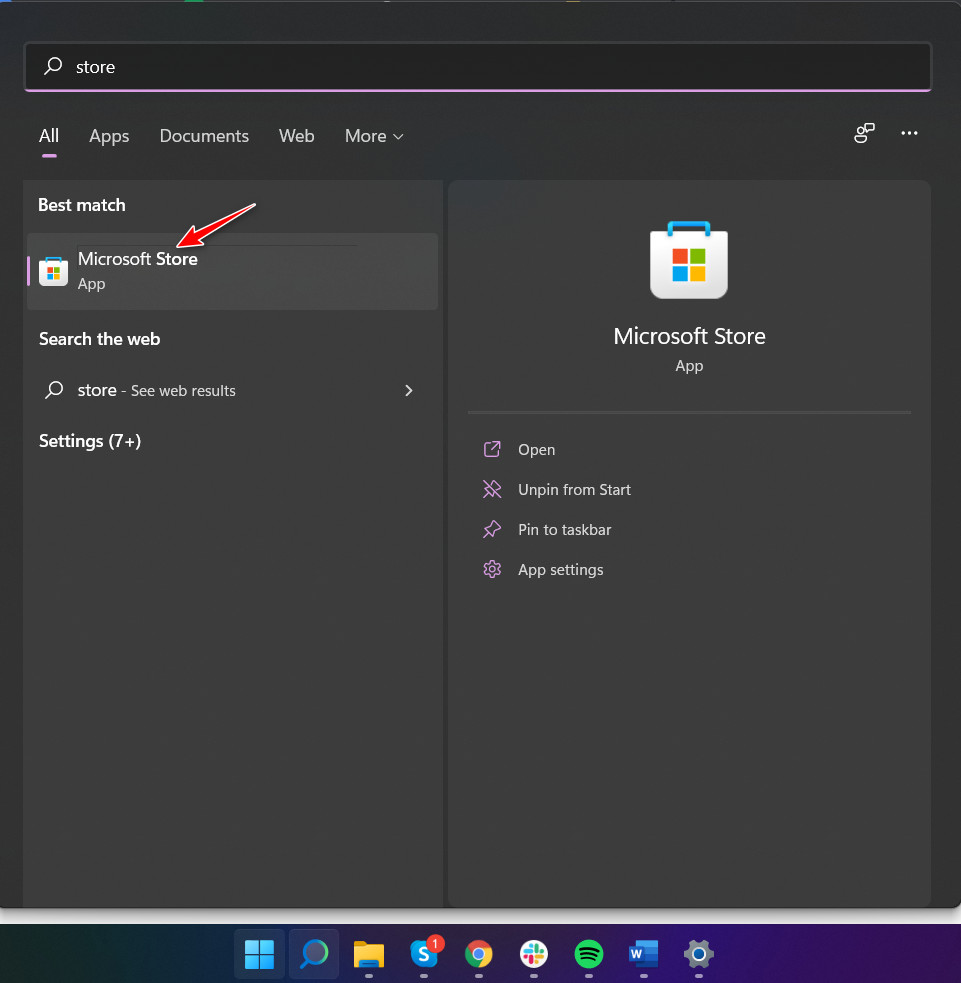Open Microsoft Word from taskbar

(644, 954)
